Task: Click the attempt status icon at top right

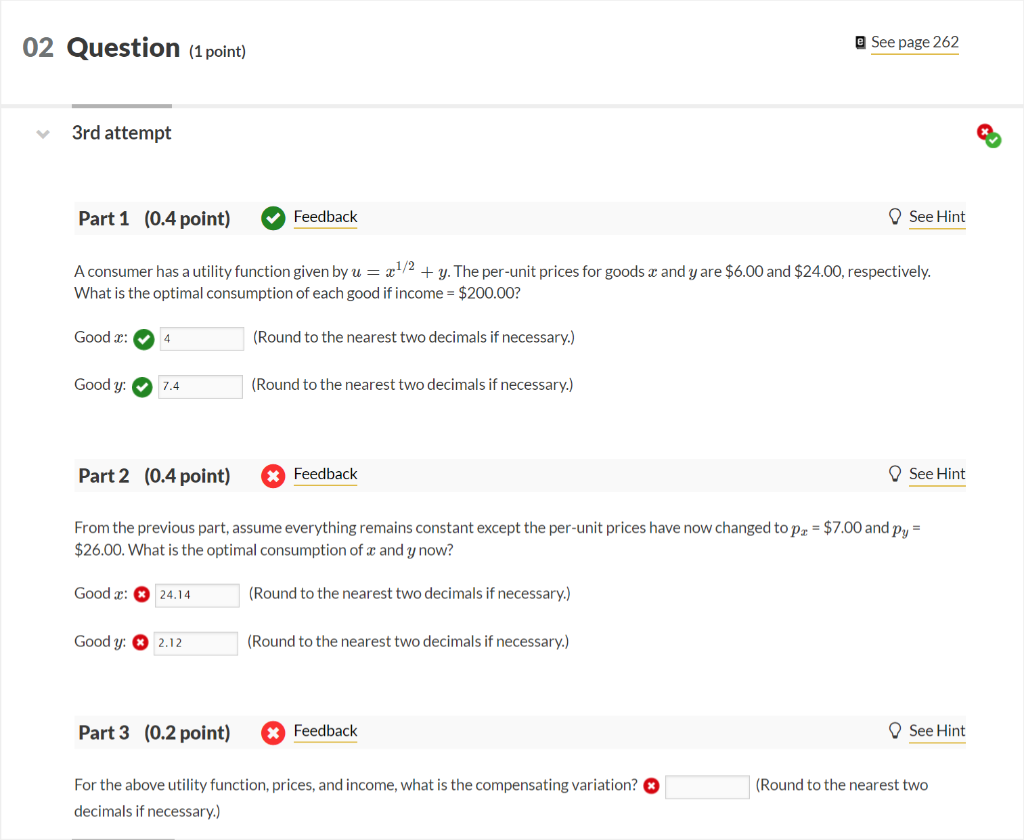Action: pyautogui.click(x=988, y=135)
